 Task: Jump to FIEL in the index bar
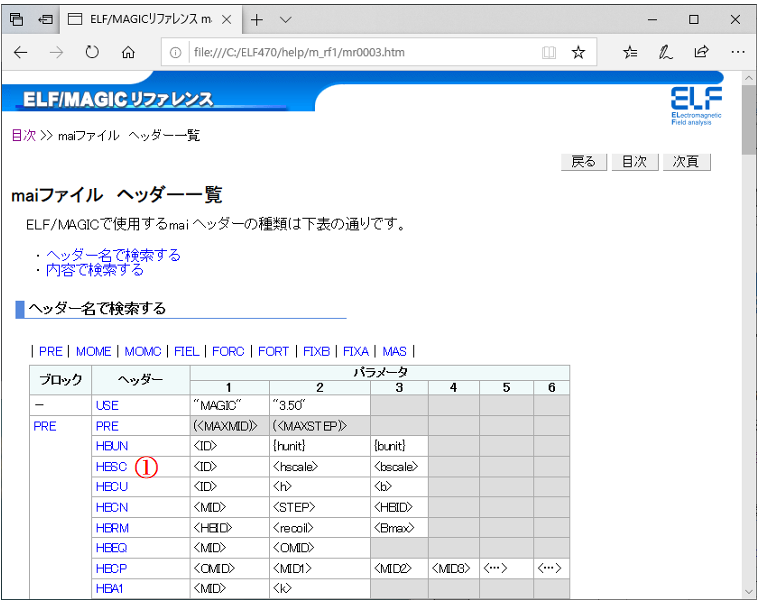187,351
